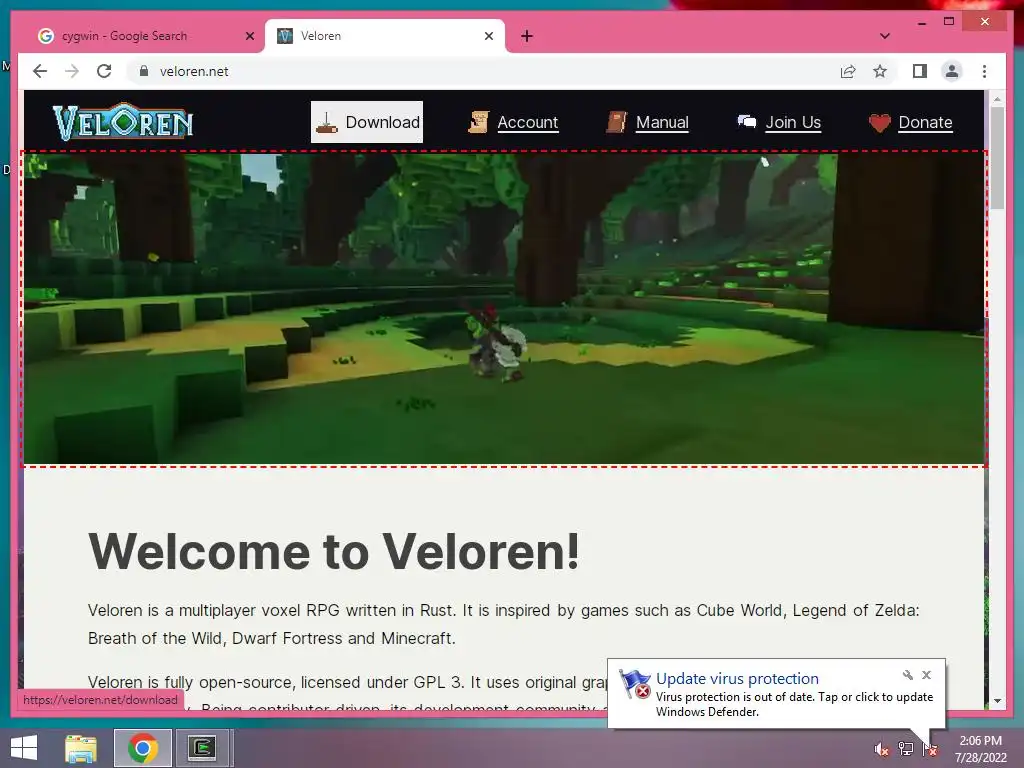Open the Donate link
1024x768 pixels.
coord(925,122)
